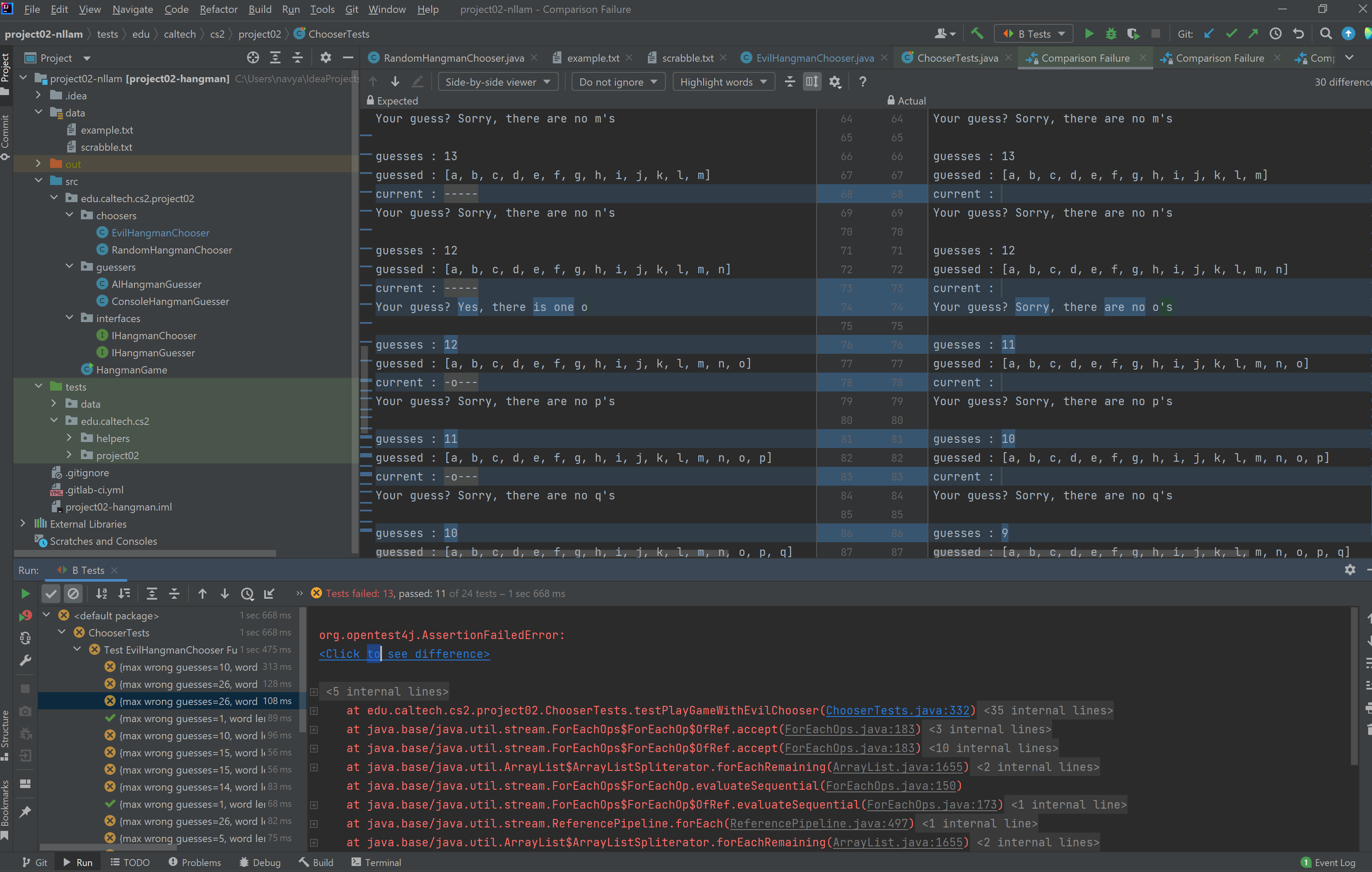This screenshot has width=1372, height=872.
Task: Toggle Show Passed tests checkmark button
Action: point(51,594)
